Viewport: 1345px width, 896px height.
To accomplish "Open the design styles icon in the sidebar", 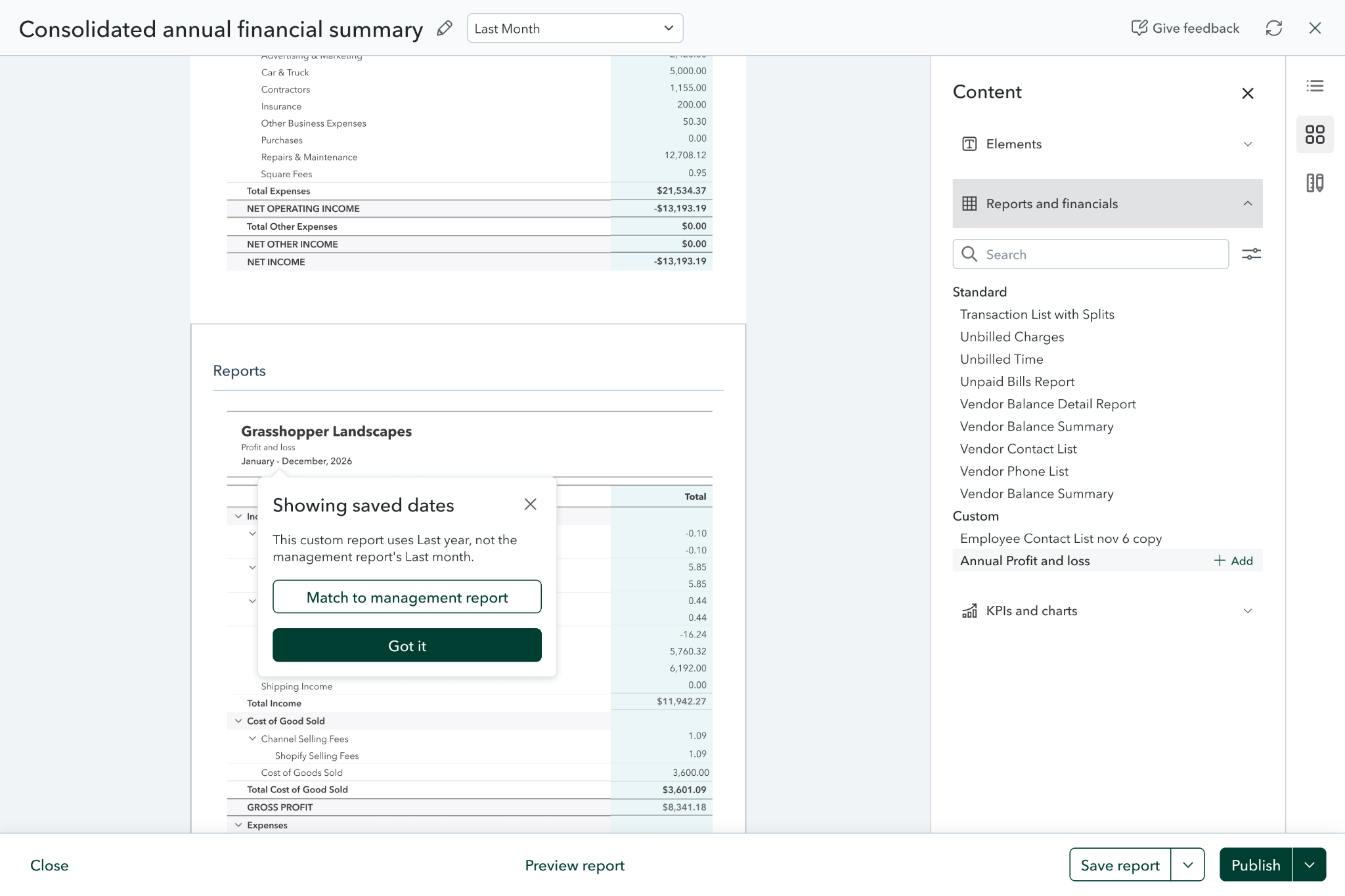I will coord(1315,183).
